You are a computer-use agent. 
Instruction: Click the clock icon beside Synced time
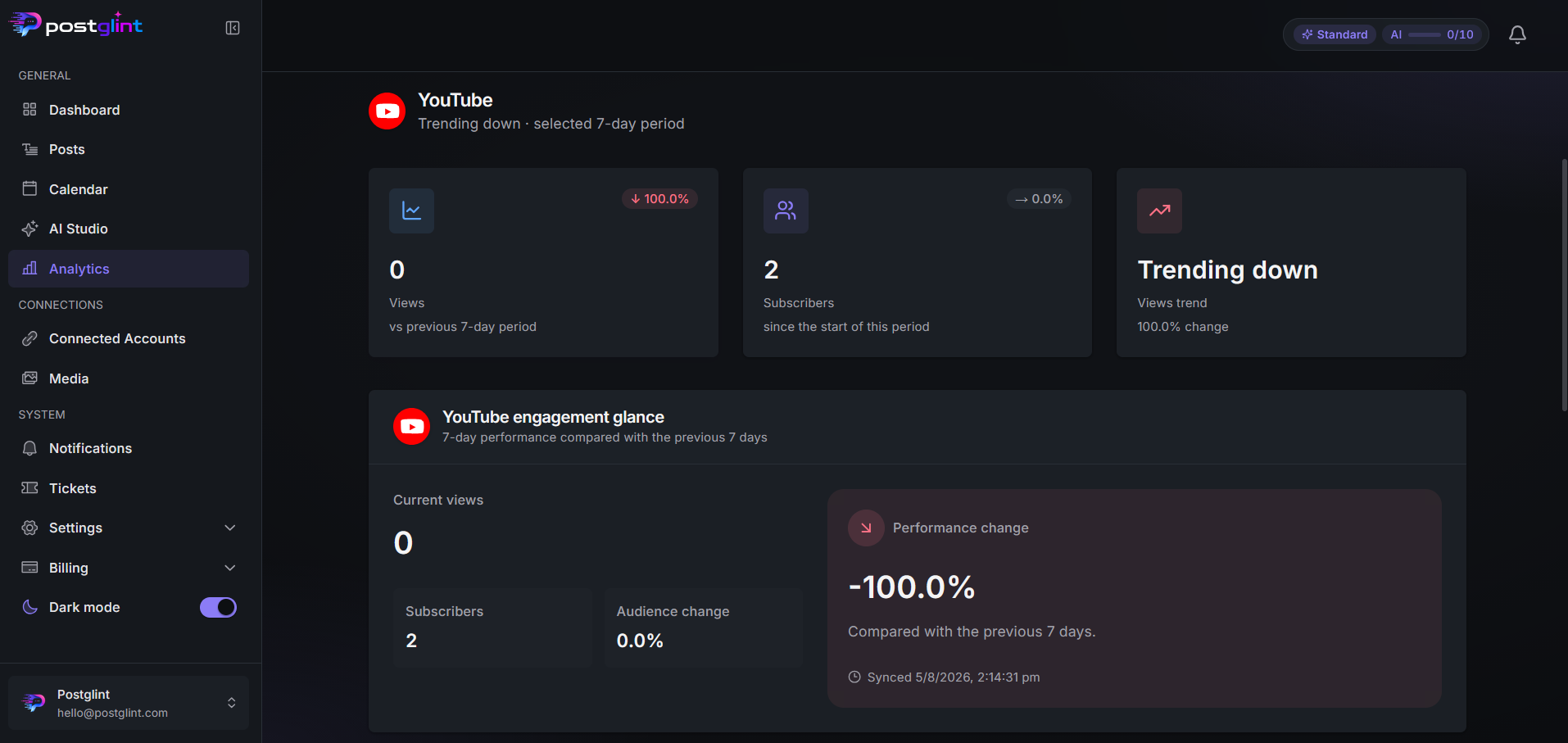click(854, 677)
